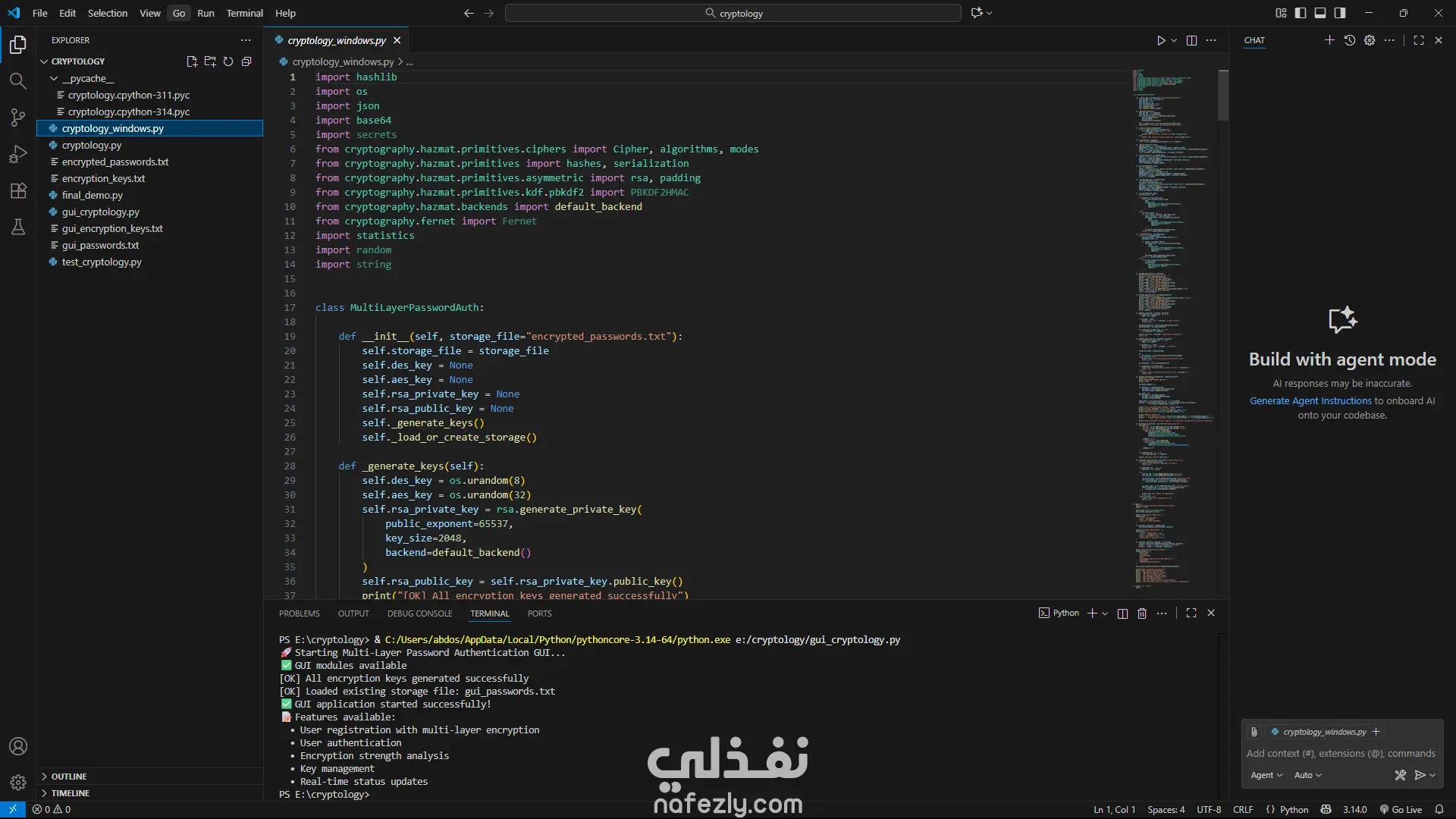Click Go Live in status bar
The image size is (1456, 819).
click(x=1401, y=809)
